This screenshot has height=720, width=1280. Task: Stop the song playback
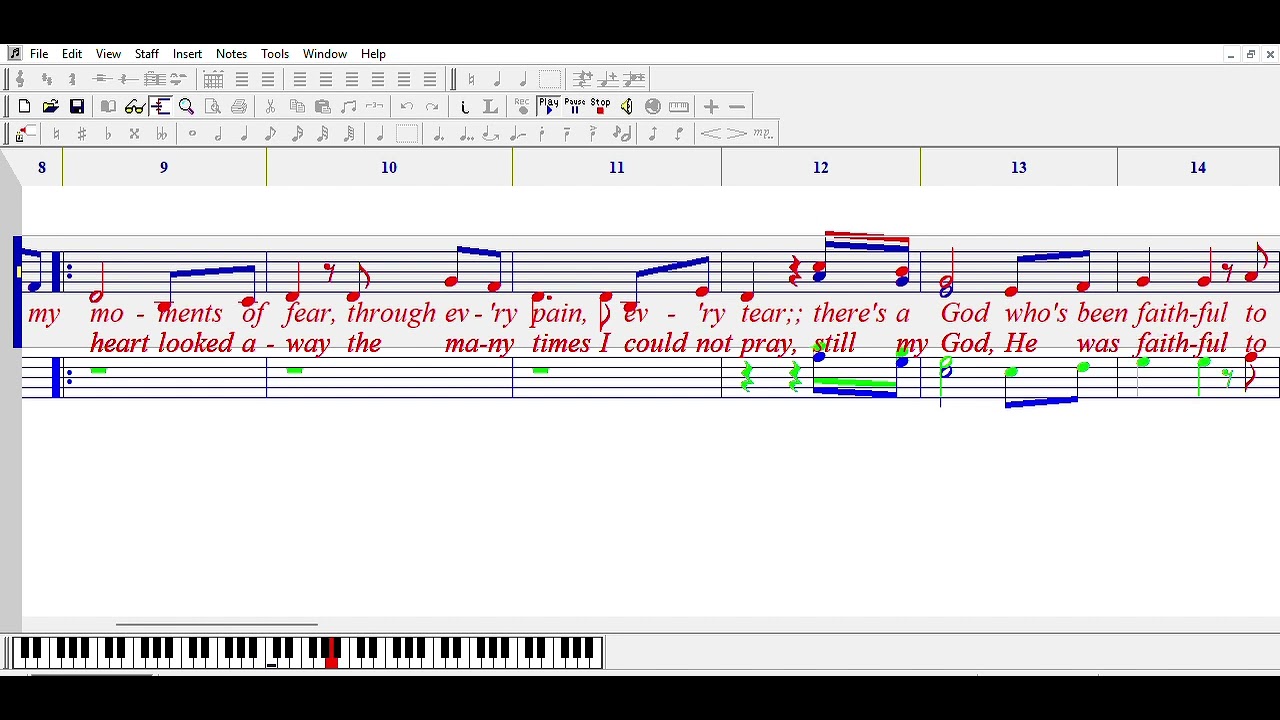[x=600, y=107]
